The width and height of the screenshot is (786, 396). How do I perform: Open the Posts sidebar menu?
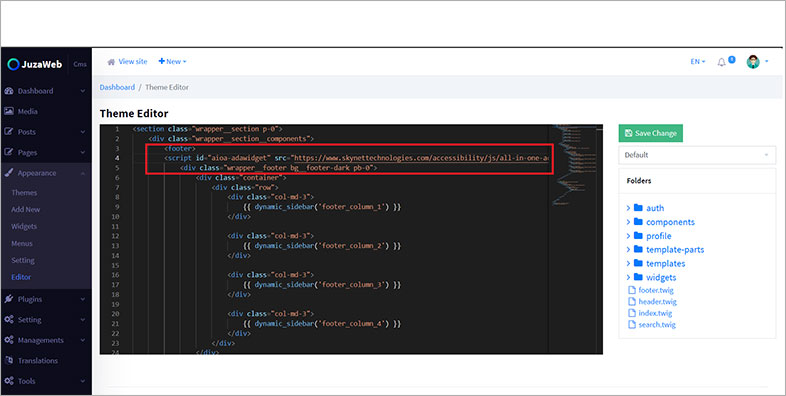coord(46,132)
